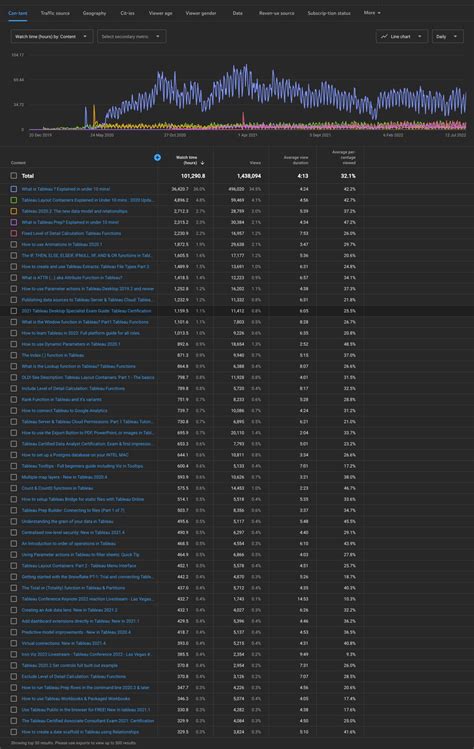Switch to the Cities tab

(x=128, y=13)
